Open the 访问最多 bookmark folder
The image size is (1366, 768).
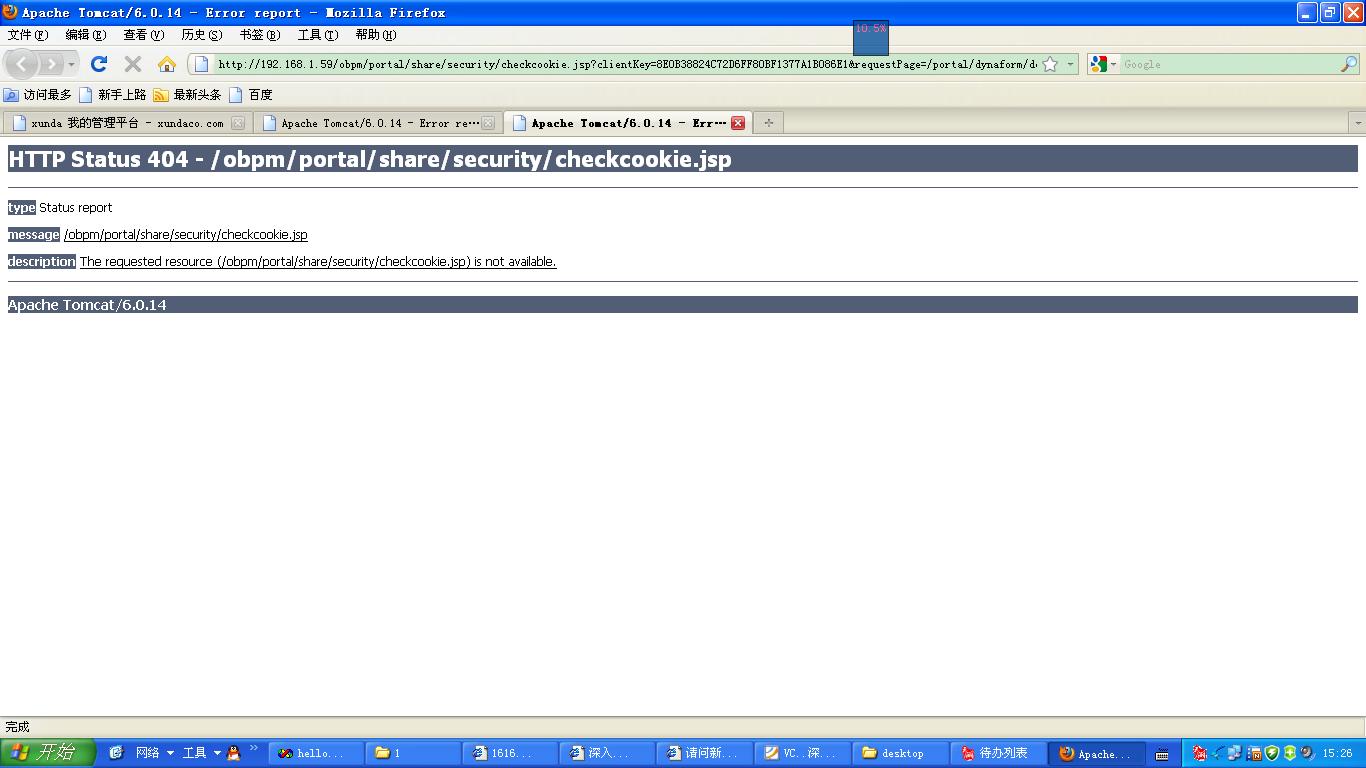[x=38, y=95]
